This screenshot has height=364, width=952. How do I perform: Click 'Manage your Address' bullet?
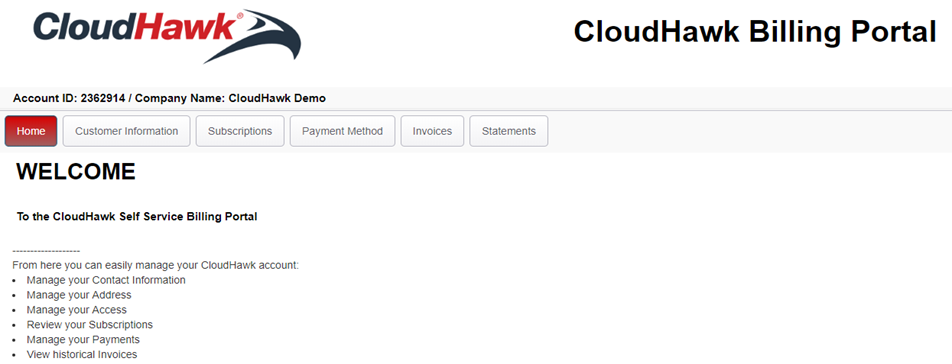[x=79, y=295]
